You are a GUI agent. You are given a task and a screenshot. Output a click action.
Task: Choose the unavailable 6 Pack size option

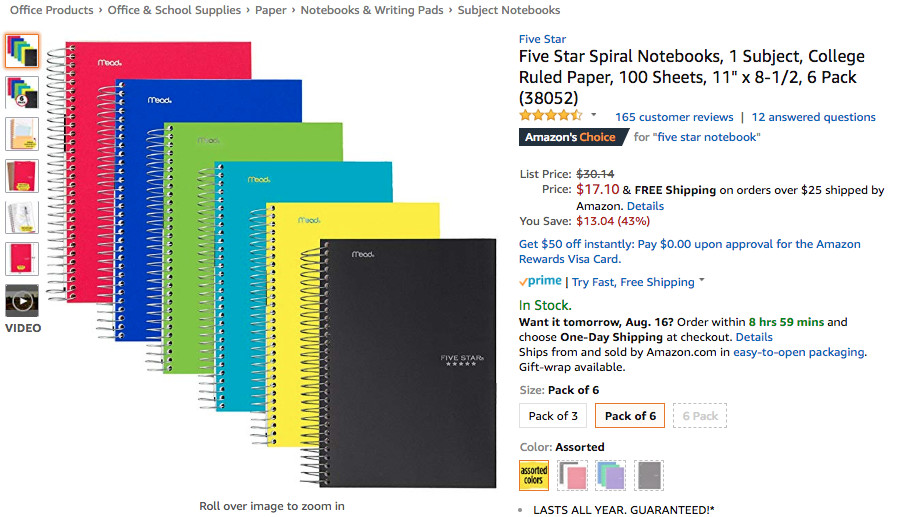(700, 416)
